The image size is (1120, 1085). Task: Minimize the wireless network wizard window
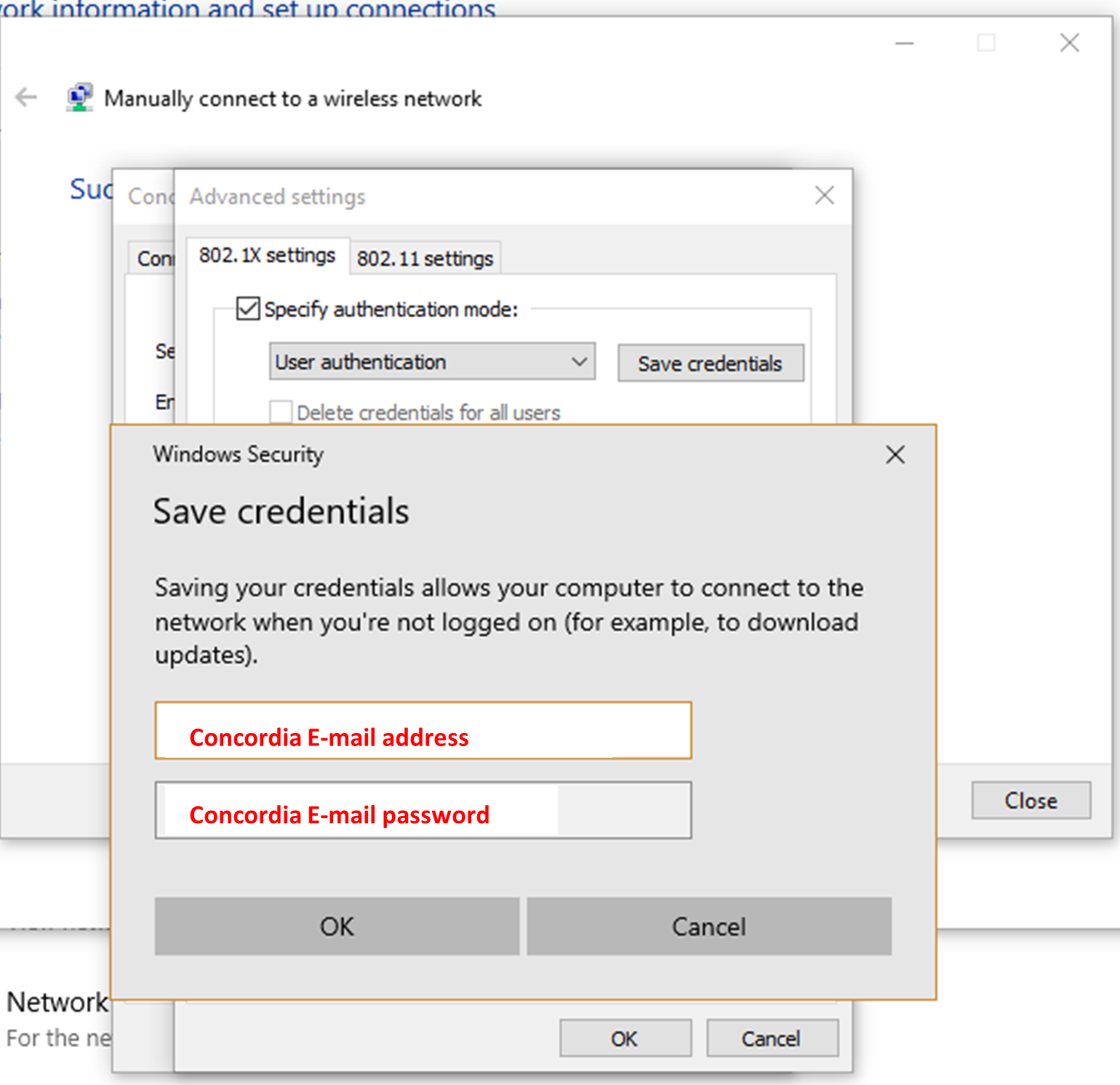coord(904,44)
